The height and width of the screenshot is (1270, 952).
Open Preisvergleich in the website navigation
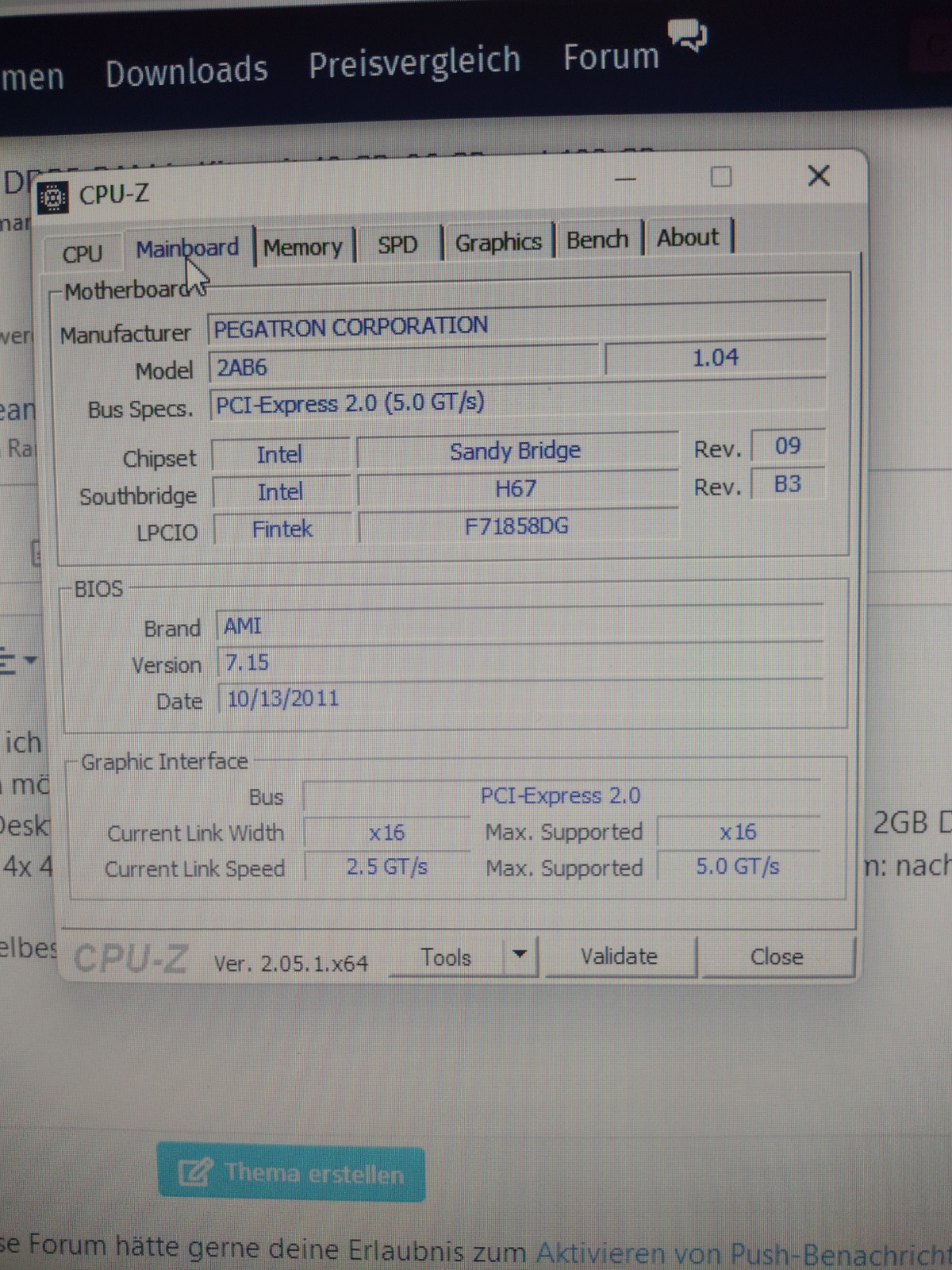(x=414, y=62)
